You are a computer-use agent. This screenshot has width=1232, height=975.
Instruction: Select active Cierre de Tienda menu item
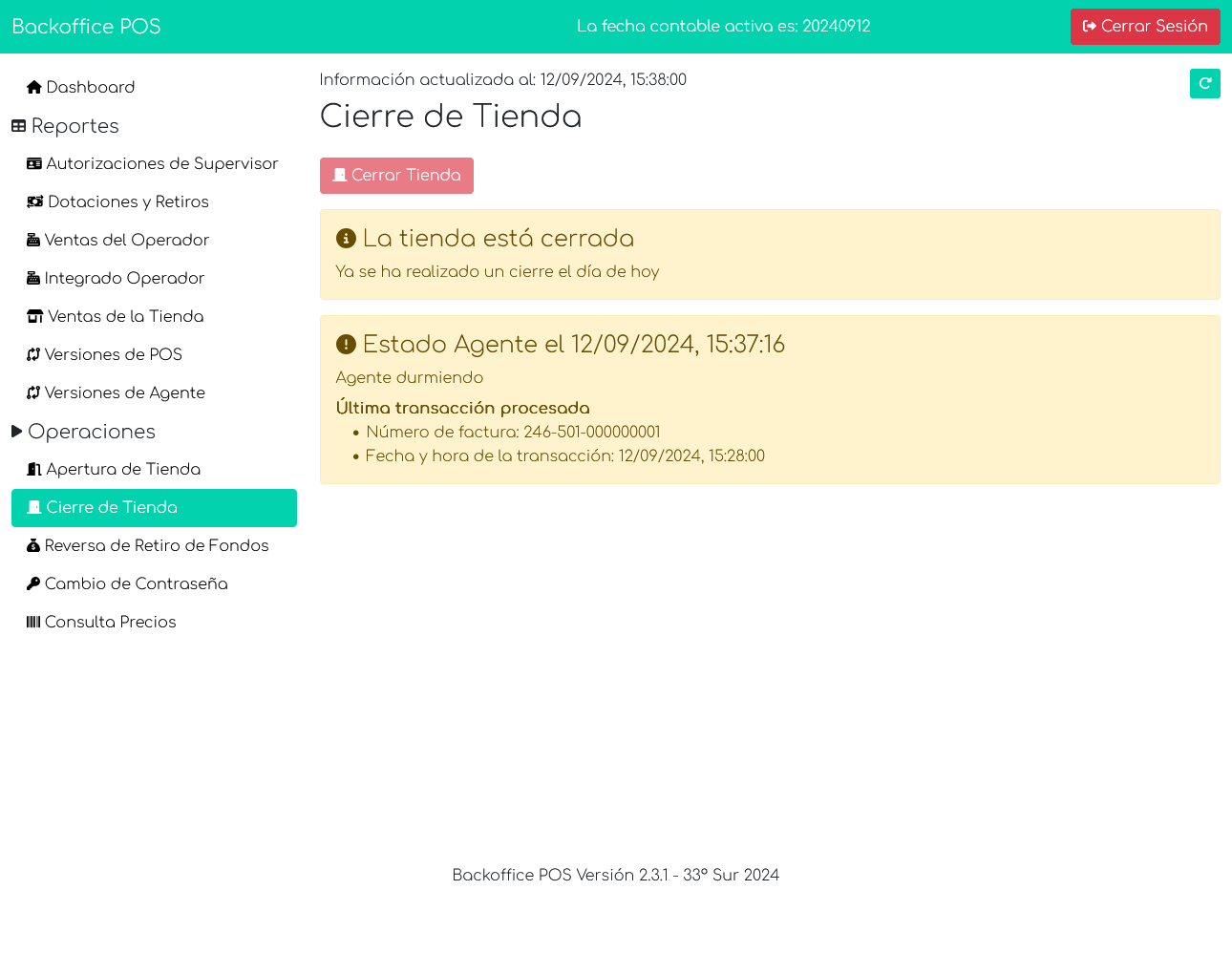click(154, 507)
